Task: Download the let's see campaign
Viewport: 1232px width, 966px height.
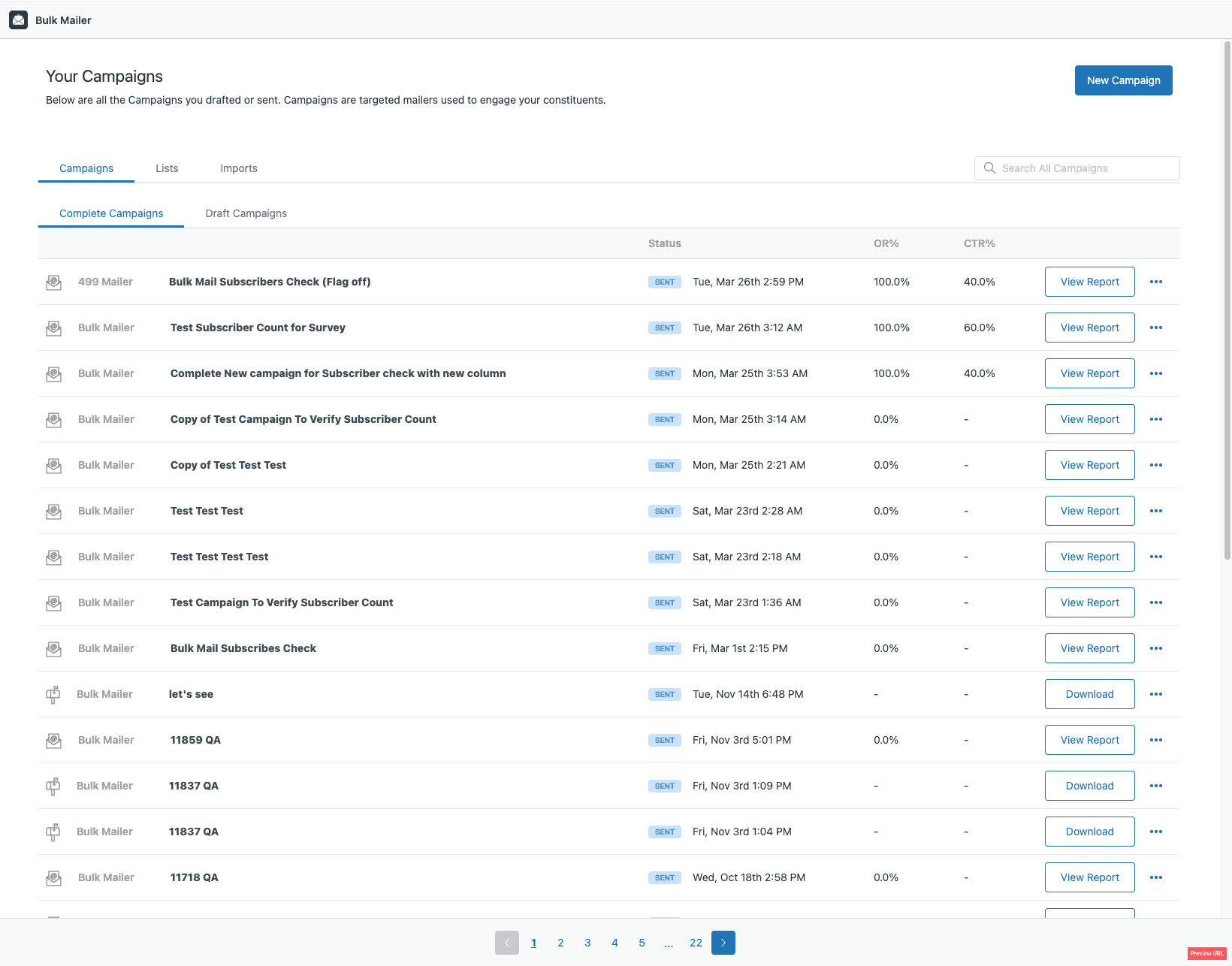Action: (x=1090, y=694)
